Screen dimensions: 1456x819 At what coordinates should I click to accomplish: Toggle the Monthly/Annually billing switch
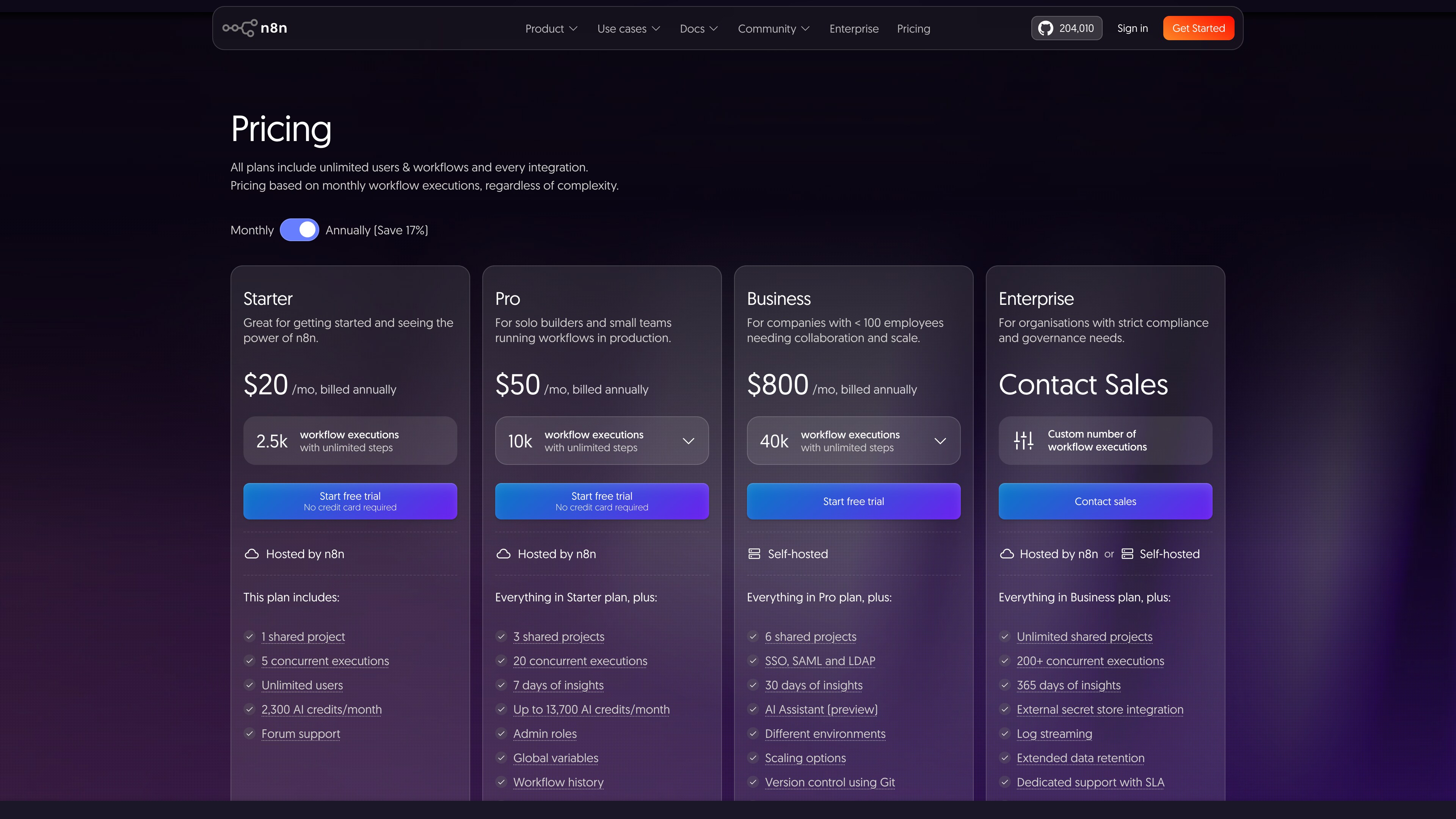tap(300, 230)
